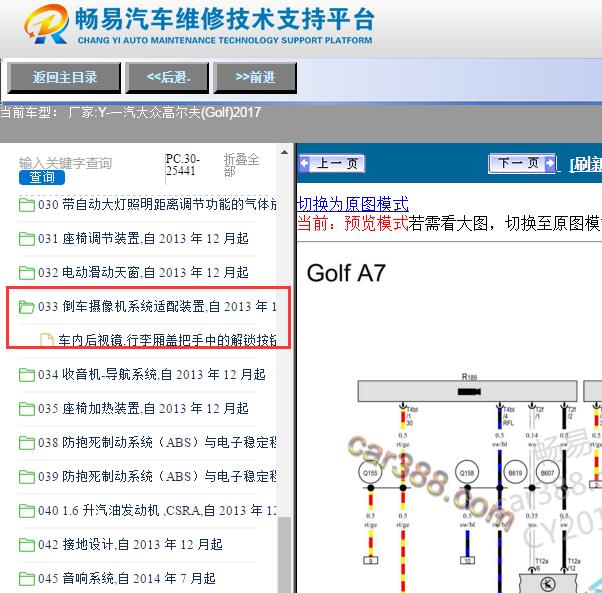This screenshot has width=602, height=593.
Task: Click the 下一页 next page button
Action: (522, 164)
